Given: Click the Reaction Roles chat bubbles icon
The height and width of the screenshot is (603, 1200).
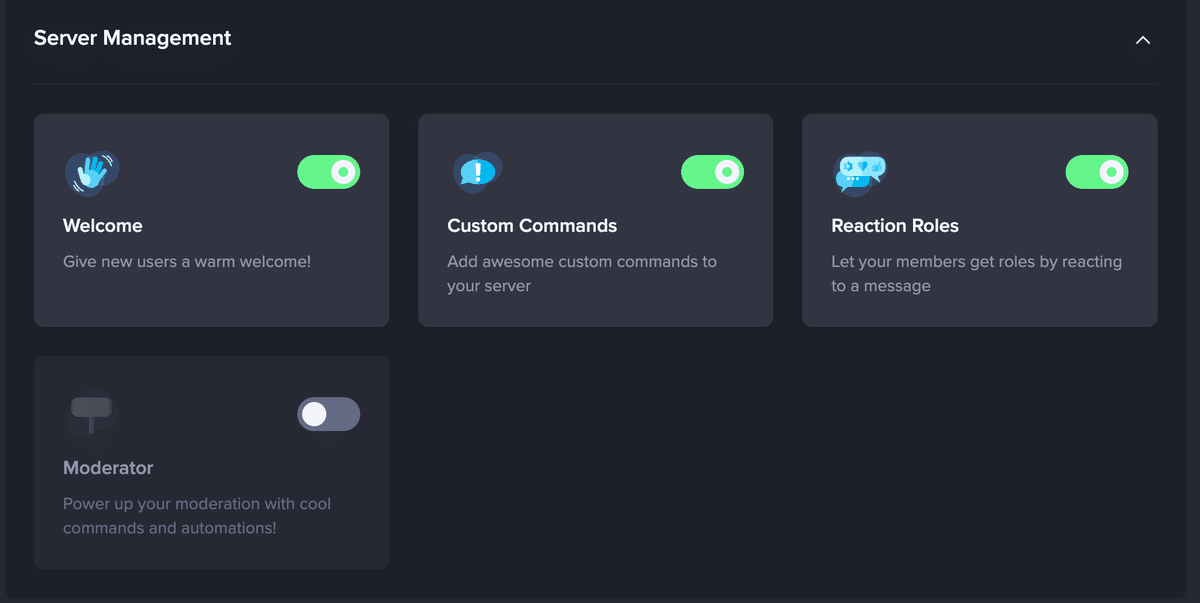Looking at the screenshot, I should coord(860,173).
